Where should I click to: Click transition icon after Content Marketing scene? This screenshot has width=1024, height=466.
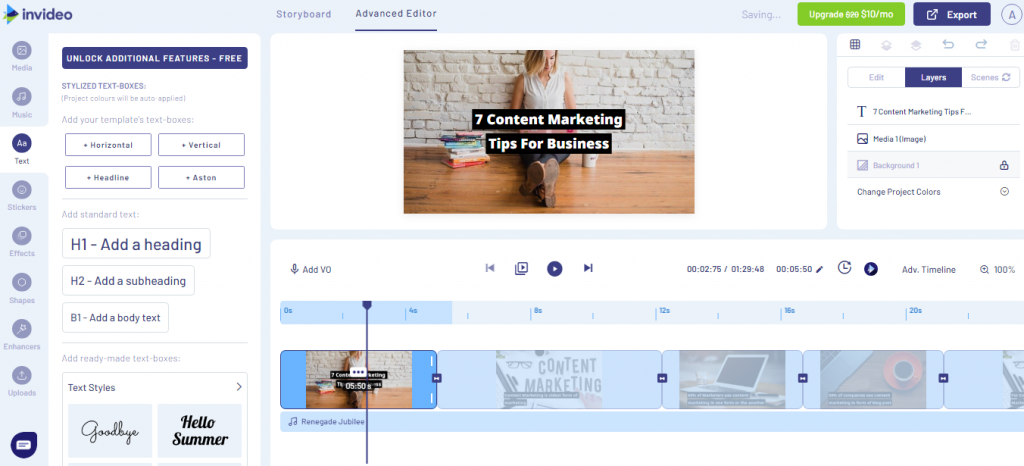(x=662, y=378)
